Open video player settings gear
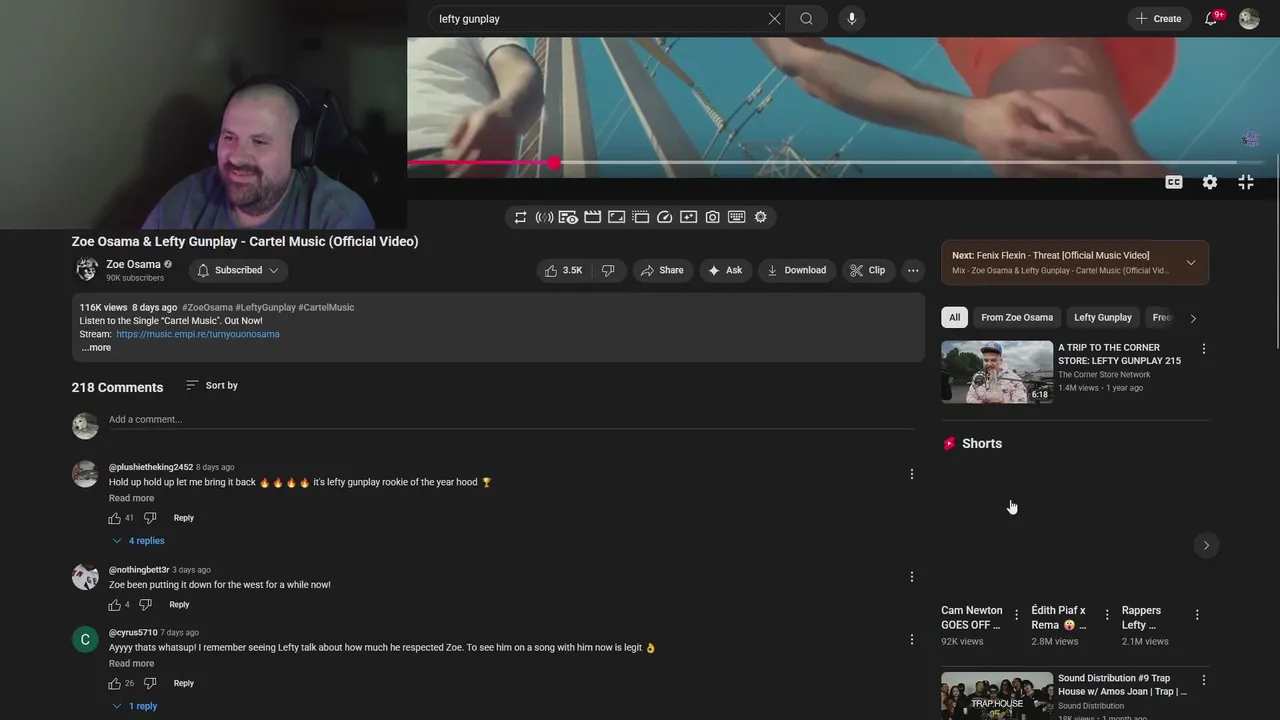1280x720 pixels. 1210,182
